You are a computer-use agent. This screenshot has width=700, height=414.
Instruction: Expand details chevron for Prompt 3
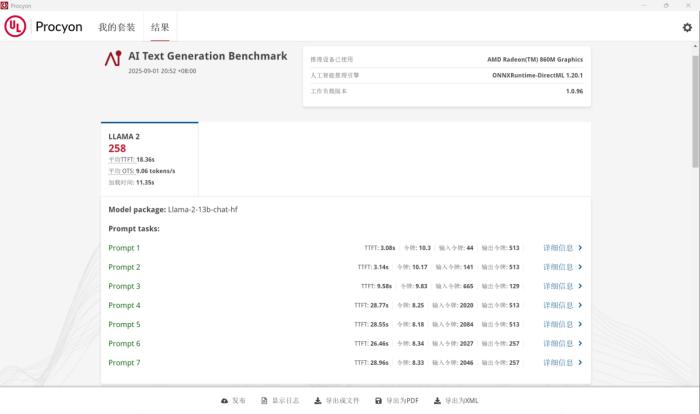coord(580,286)
